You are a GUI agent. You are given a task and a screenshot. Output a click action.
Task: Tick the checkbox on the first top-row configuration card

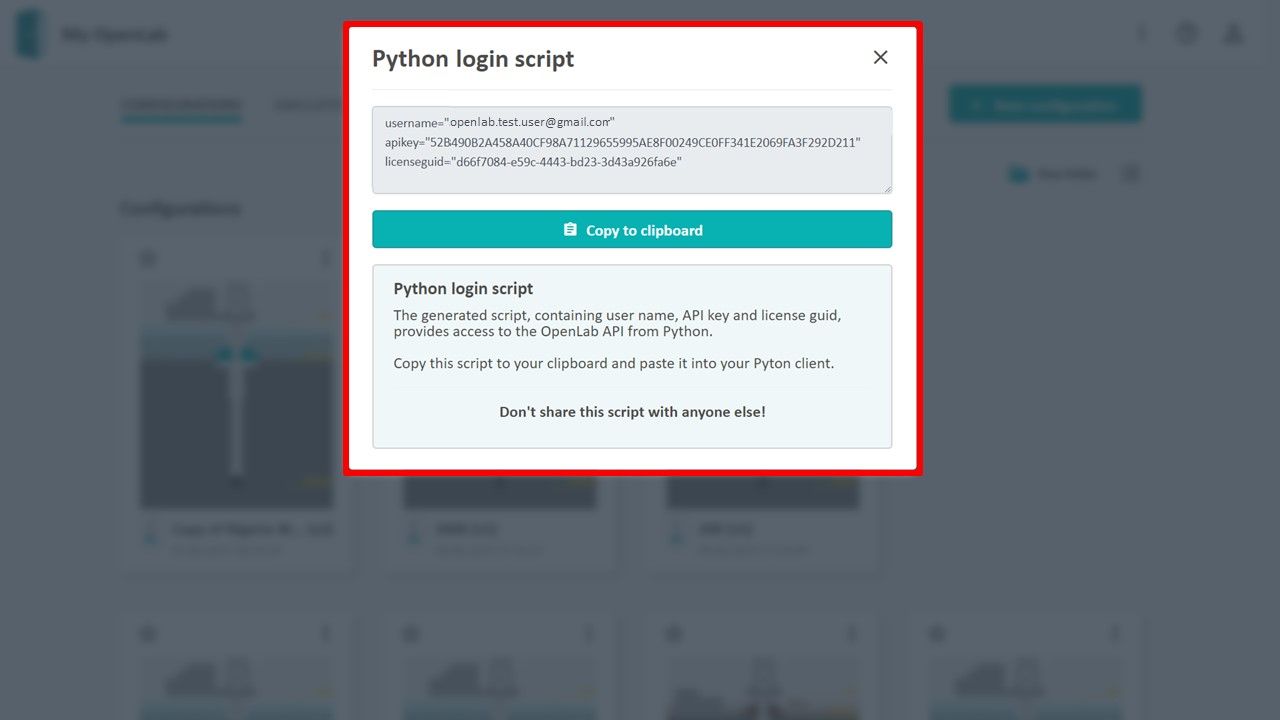tap(148, 259)
